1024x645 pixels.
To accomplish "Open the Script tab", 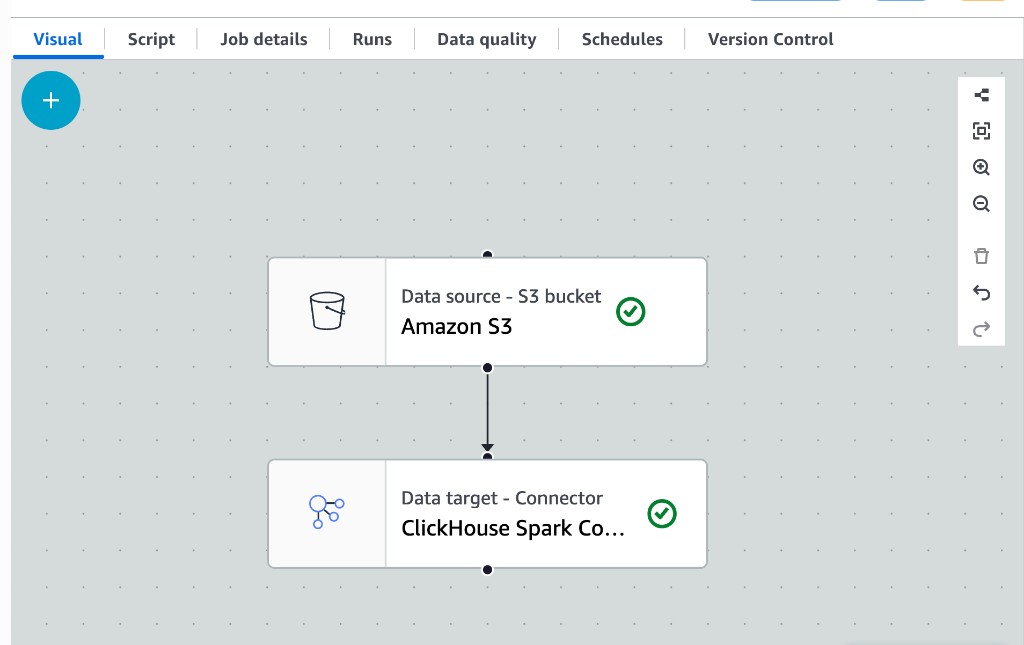I will (151, 39).
